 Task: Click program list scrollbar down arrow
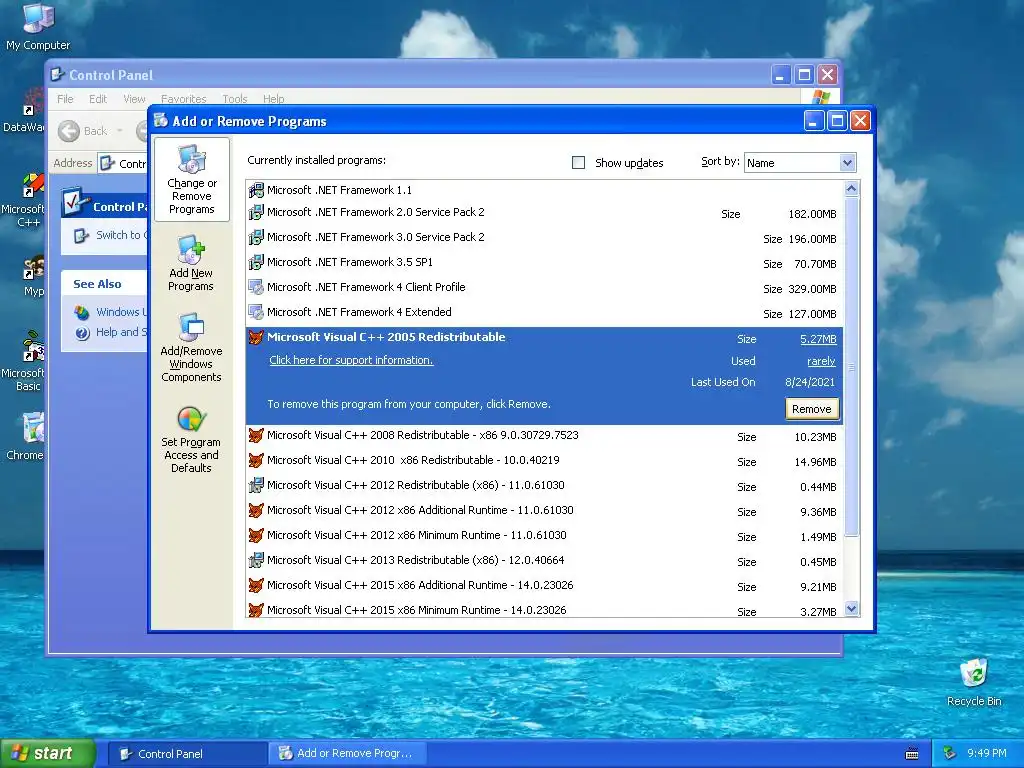851,609
